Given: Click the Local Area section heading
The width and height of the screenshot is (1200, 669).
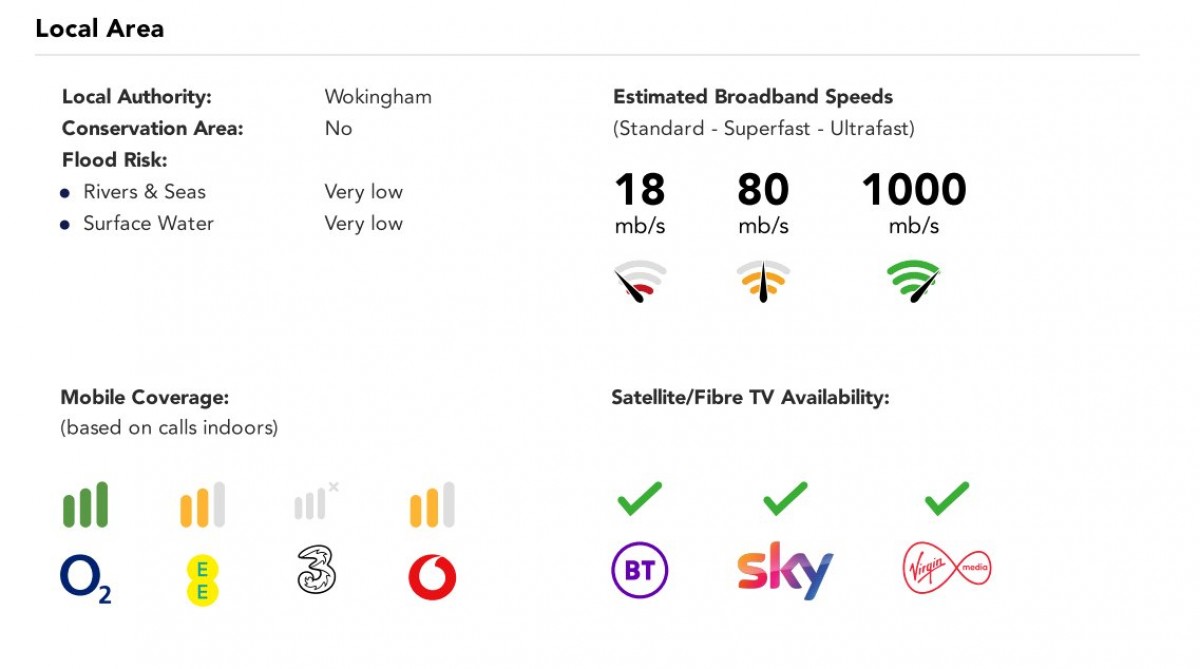Looking at the screenshot, I should 99,28.
